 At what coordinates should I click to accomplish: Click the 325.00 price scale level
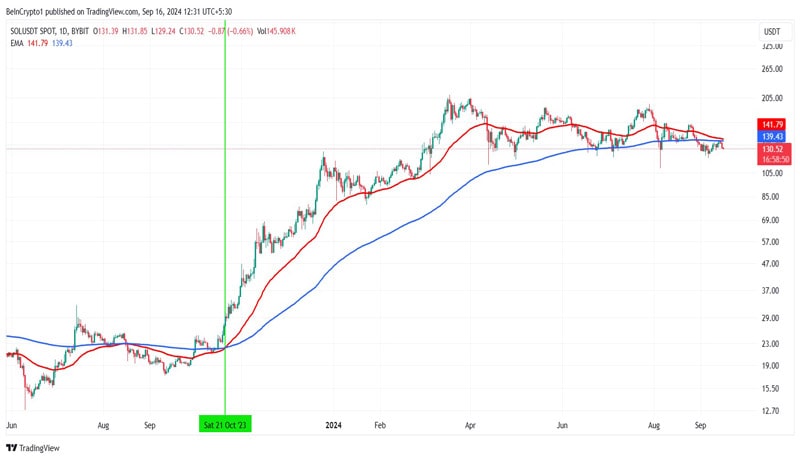click(772, 46)
